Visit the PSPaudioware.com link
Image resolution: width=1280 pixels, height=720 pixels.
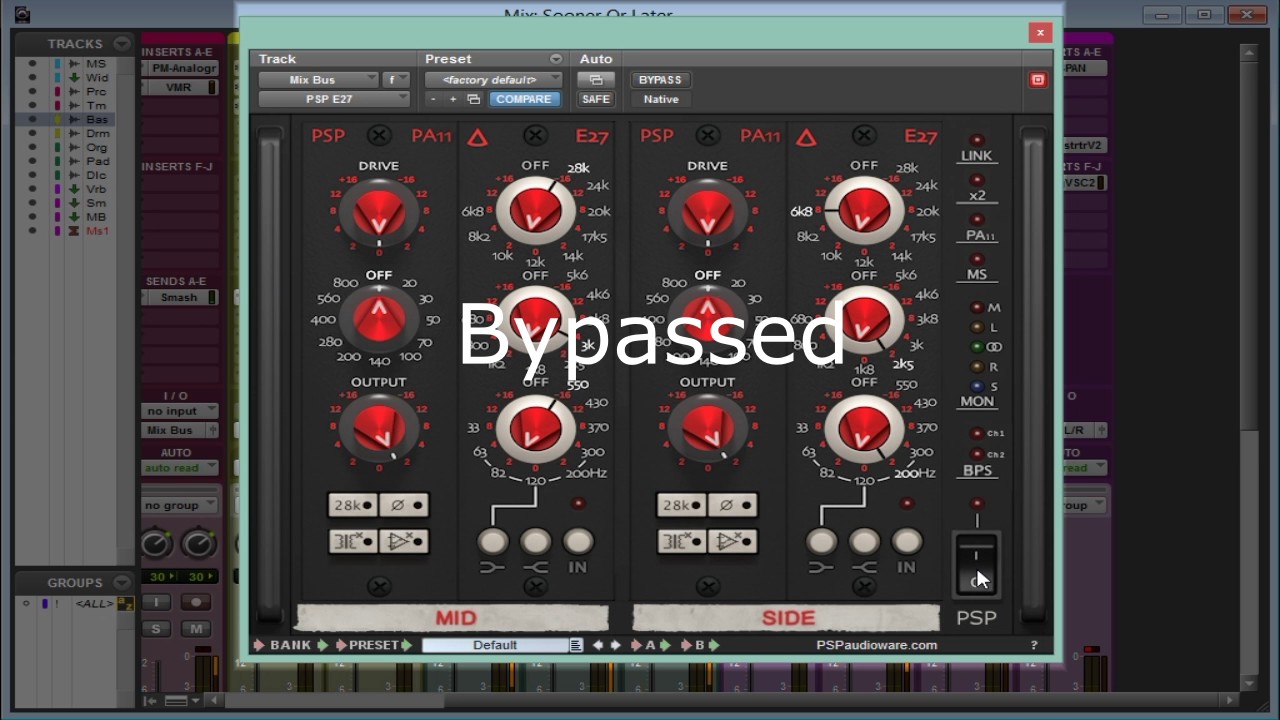tap(877, 645)
